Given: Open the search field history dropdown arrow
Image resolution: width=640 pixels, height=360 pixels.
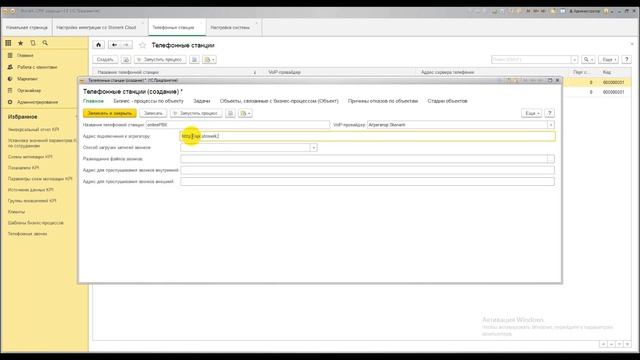Looking at the screenshot, I should (574, 60).
